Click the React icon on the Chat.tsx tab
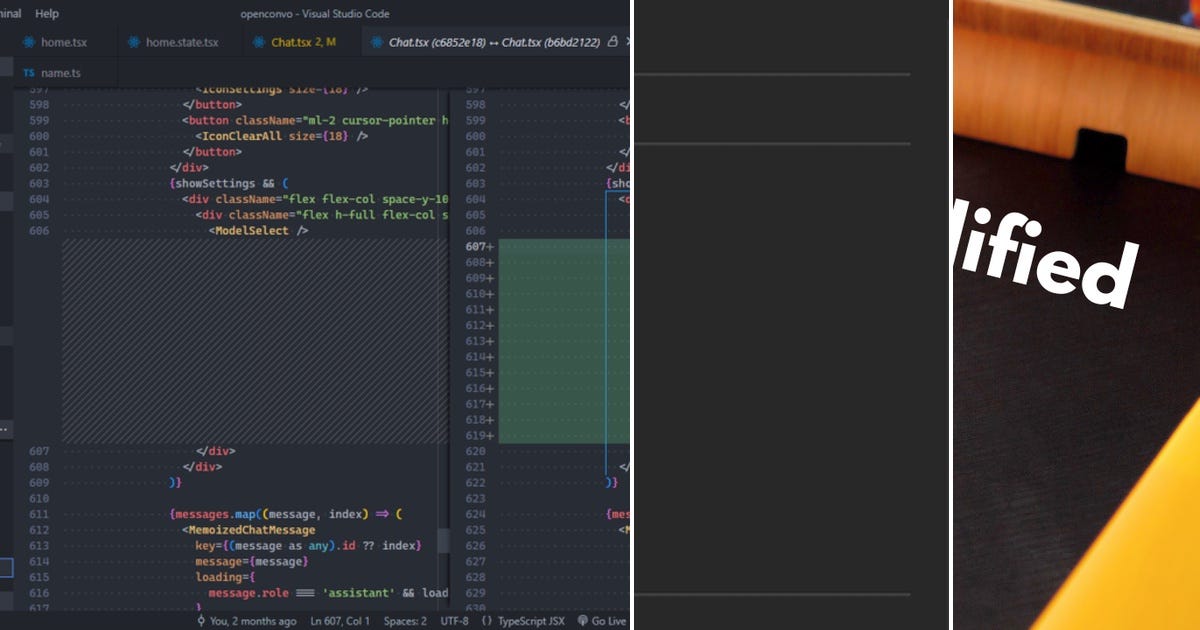The height and width of the screenshot is (630, 1200). (x=259, y=42)
